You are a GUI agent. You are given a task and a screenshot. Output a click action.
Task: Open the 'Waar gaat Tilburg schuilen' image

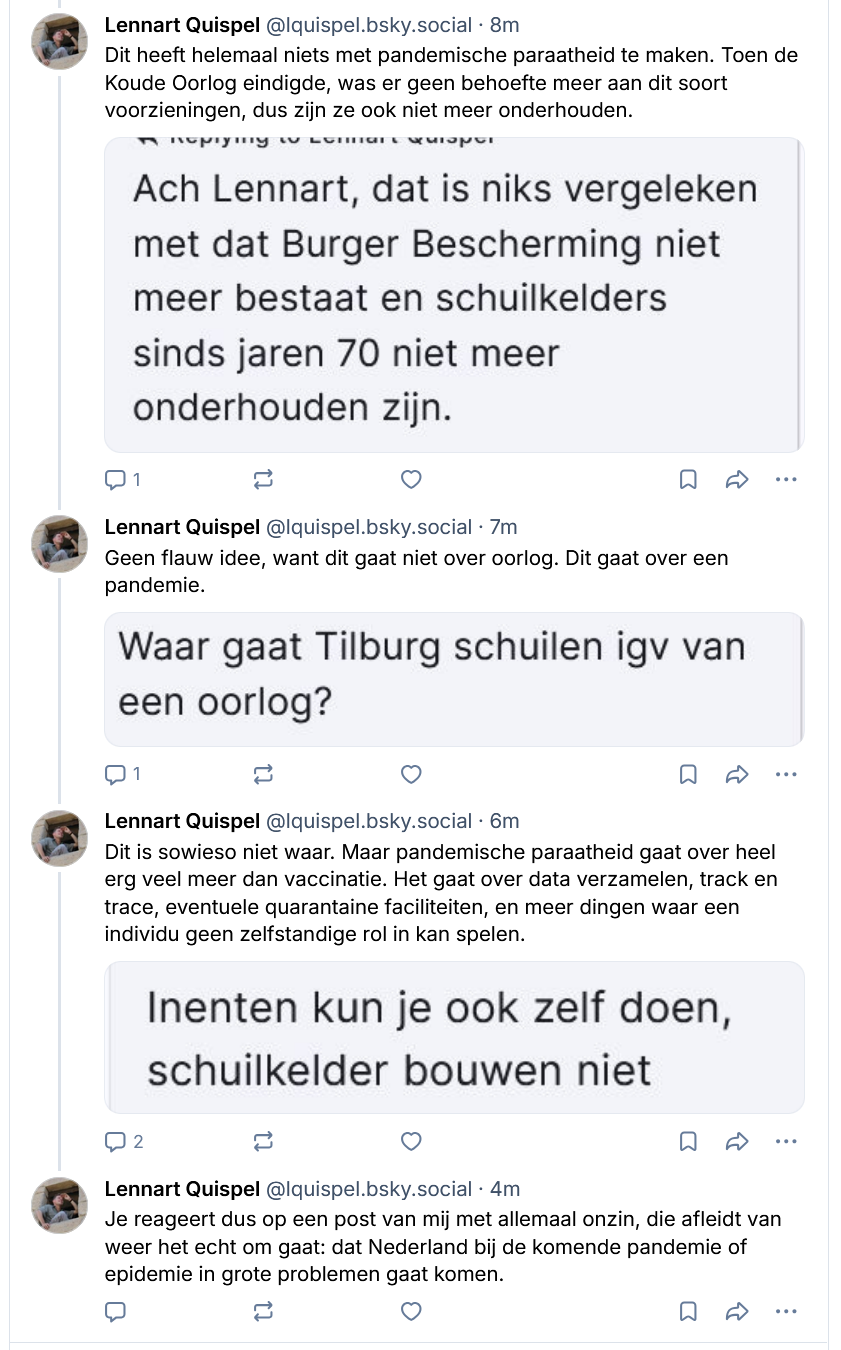pyautogui.click(x=454, y=679)
